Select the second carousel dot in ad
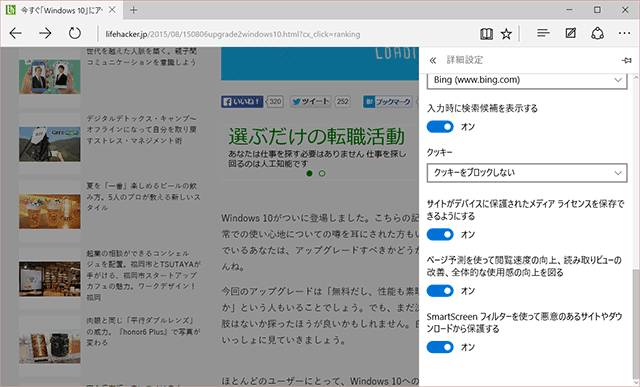Screen dimensions: 640x387 [322, 173]
